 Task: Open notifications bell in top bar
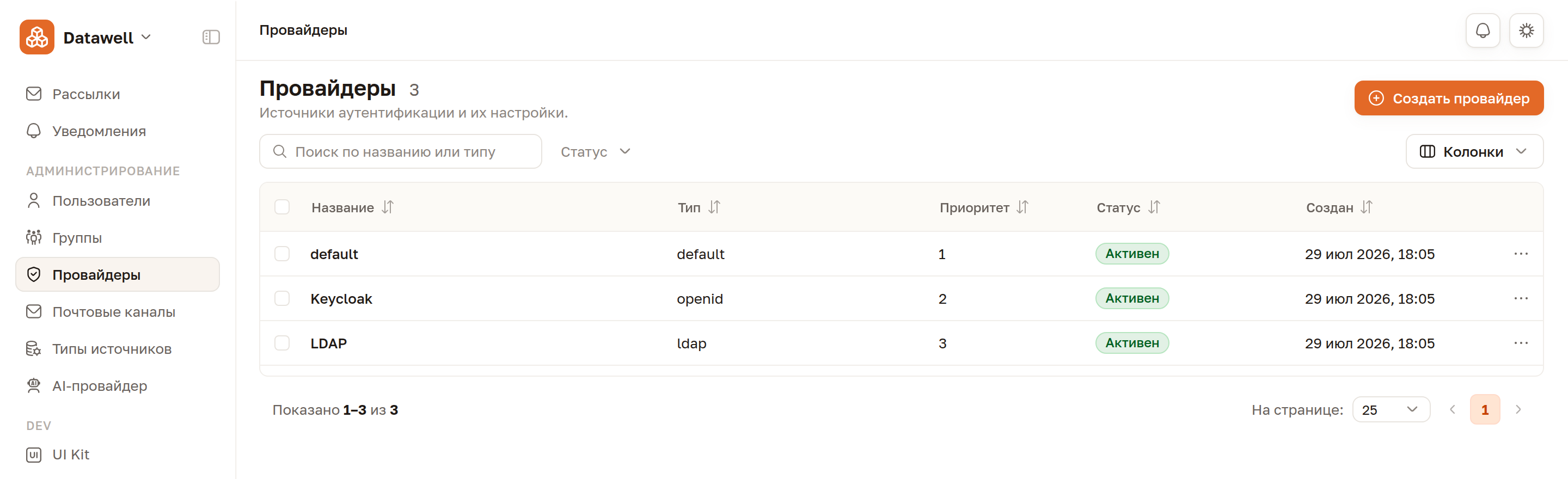[1482, 30]
